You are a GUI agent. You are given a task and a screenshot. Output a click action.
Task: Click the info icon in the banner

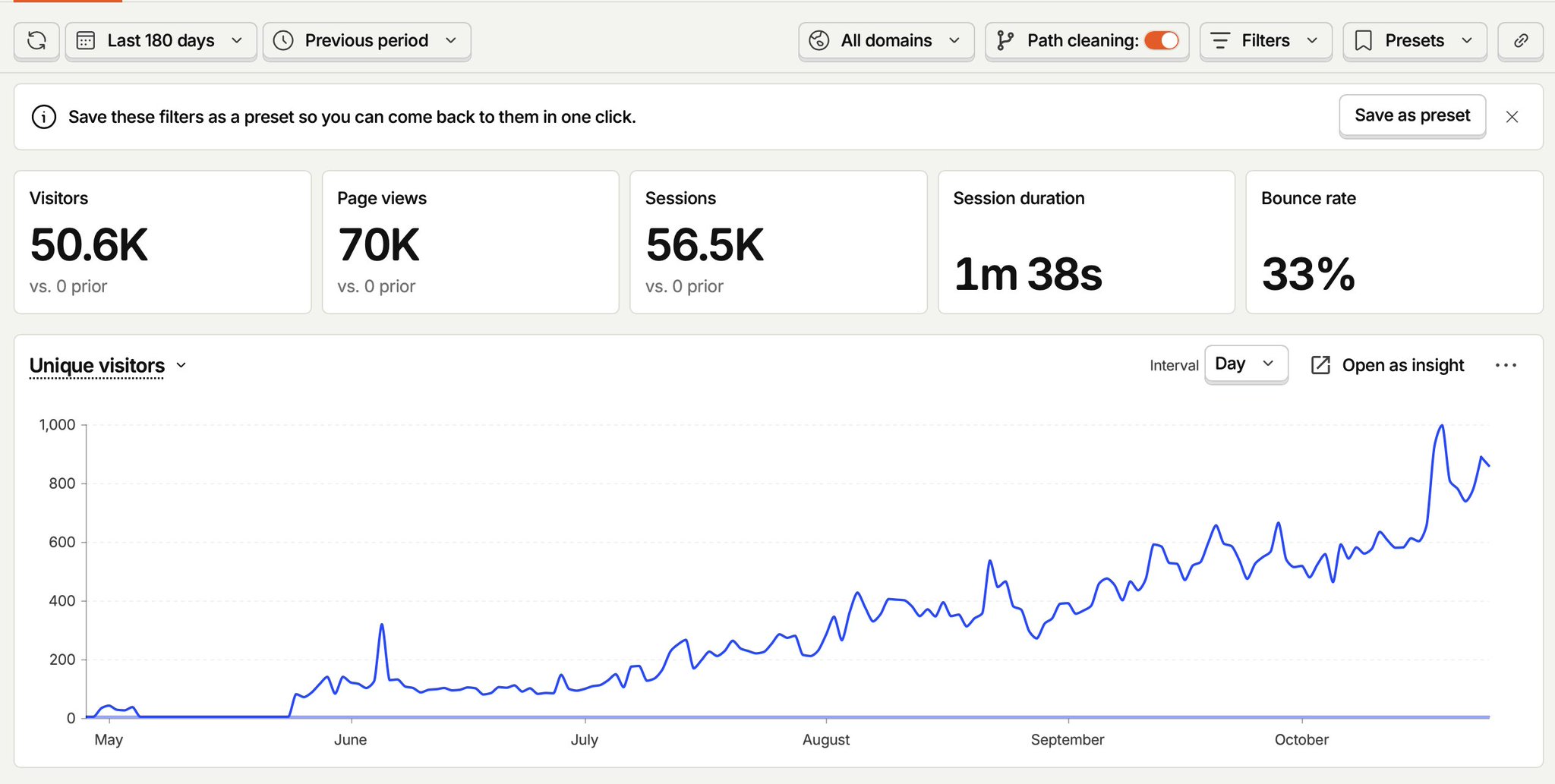click(44, 117)
